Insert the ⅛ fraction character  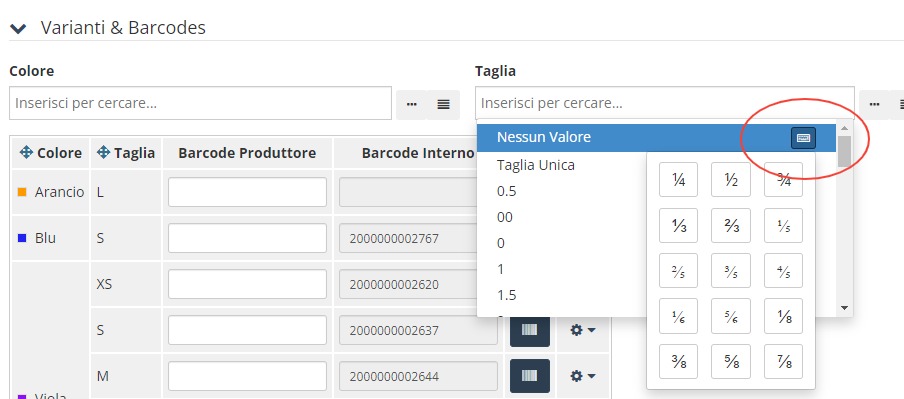[784, 316]
